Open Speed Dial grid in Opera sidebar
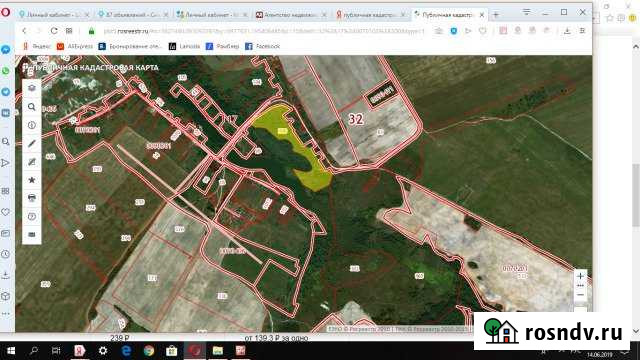 pyautogui.click(x=5, y=191)
